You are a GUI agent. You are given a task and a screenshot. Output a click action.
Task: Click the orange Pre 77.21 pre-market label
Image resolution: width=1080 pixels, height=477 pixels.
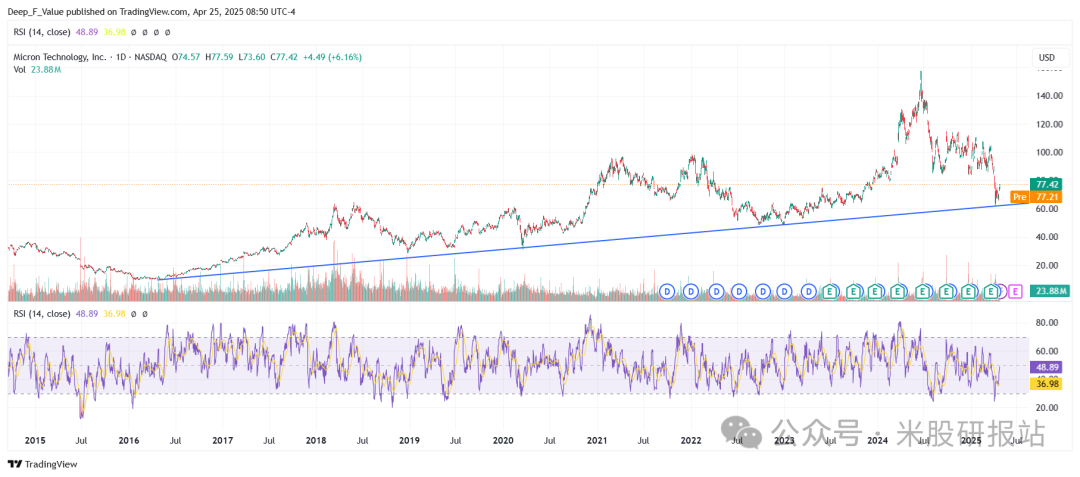point(1037,197)
